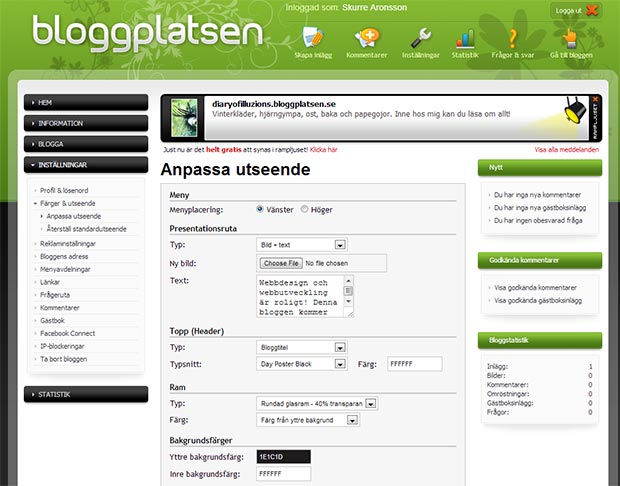Screen dimensions: 620x486
Task: Open the Presentationsruta Typ dropdown
Action: (x=300, y=244)
